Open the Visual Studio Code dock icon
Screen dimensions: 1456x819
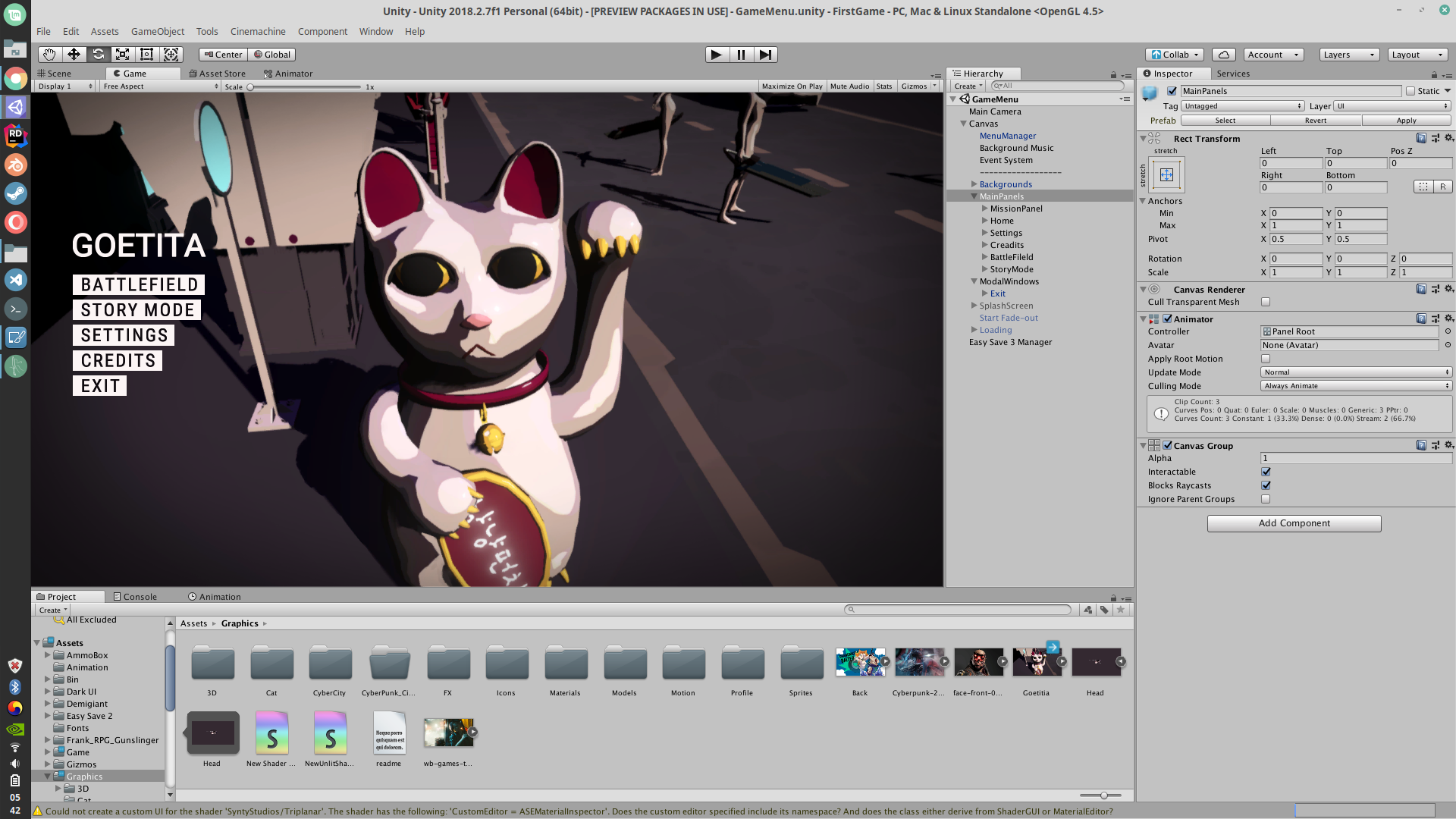(16, 280)
